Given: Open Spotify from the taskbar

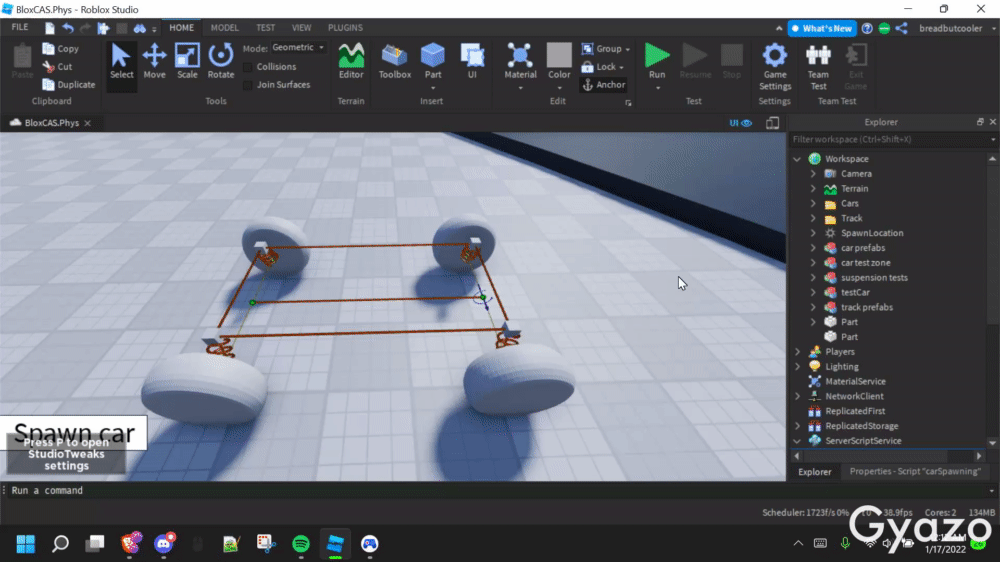Looking at the screenshot, I should [301, 544].
